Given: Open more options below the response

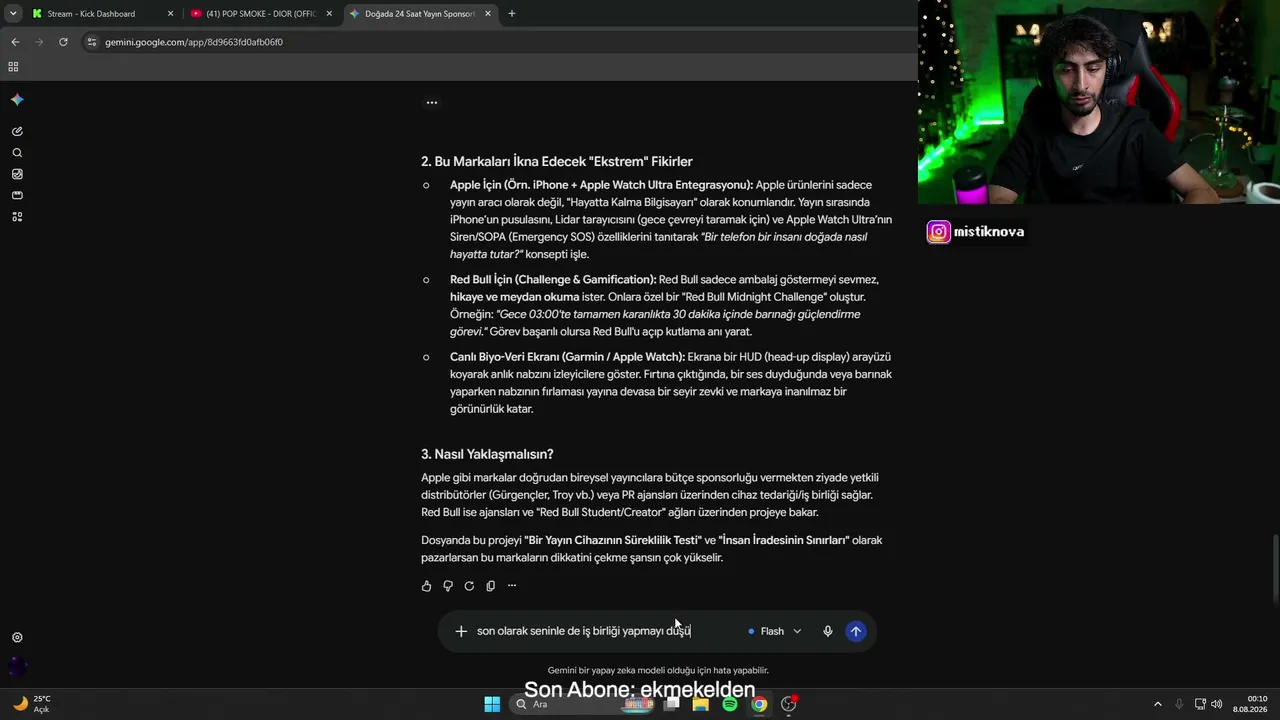Looking at the screenshot, I should [512, 586].
